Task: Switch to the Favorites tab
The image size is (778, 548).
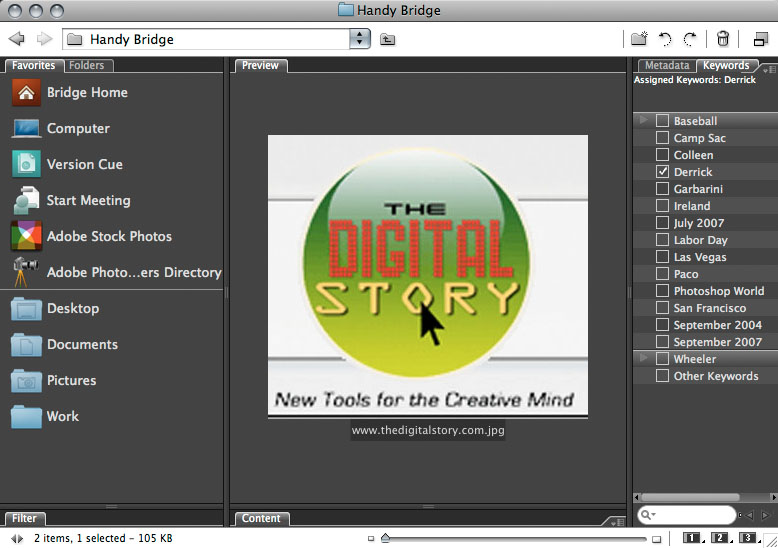Action: [x=33, y=66]
